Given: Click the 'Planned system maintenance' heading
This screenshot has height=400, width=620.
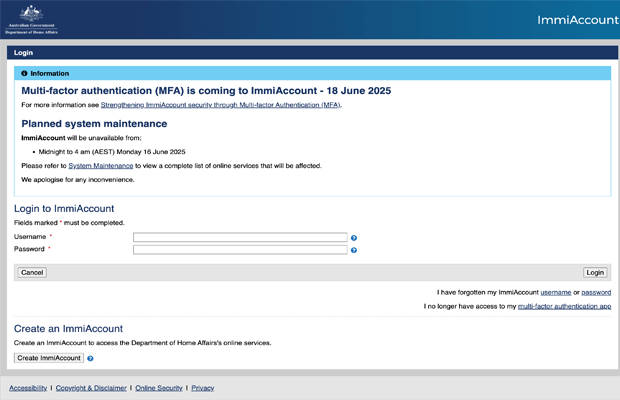Looking at the screenshot, I should click(94, 124).
